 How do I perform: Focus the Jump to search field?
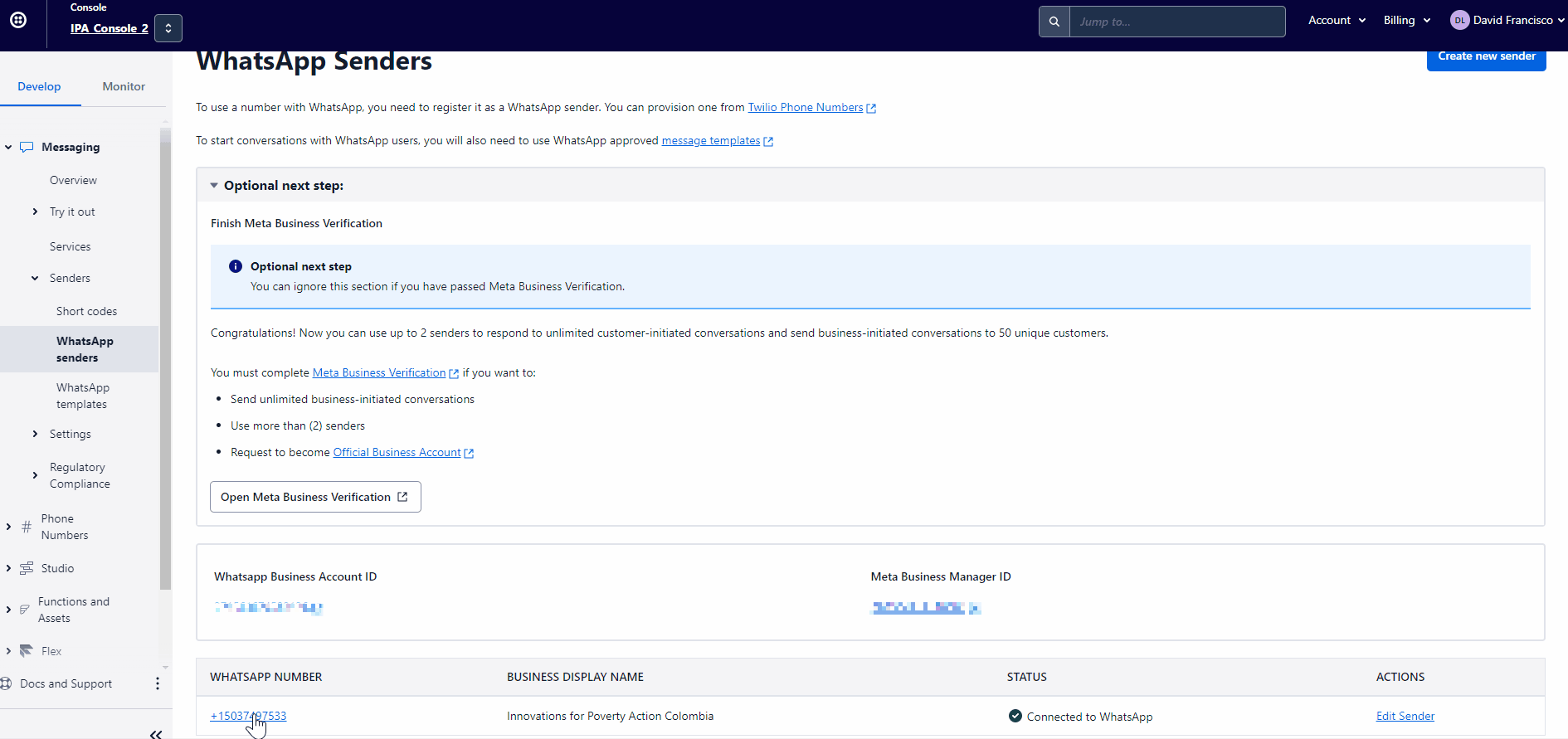coord(1177,22)
